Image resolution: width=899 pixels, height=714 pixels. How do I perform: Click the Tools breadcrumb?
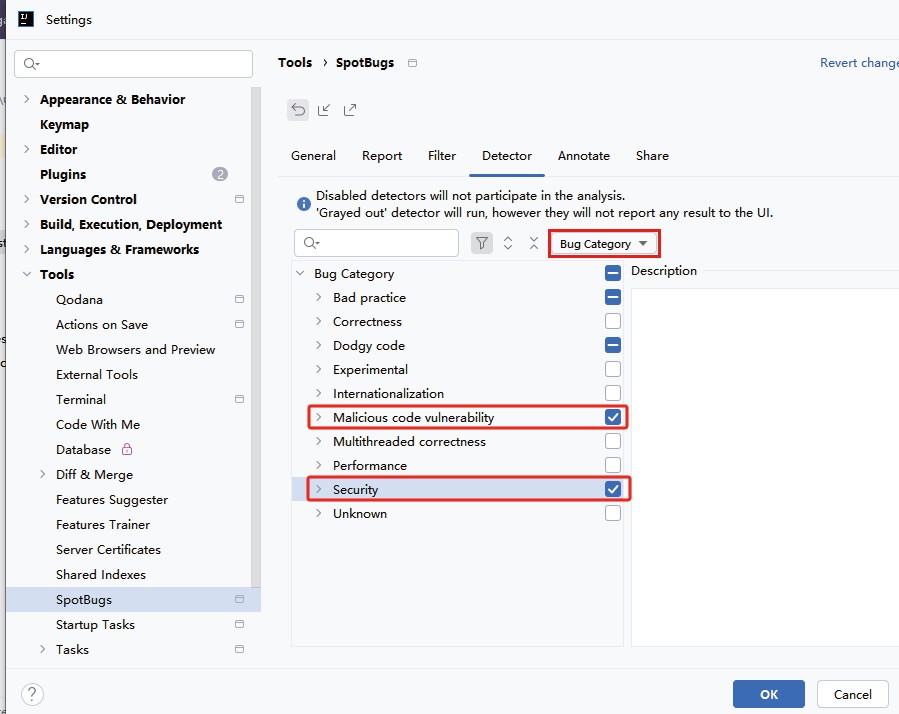(x=295, y=63)
